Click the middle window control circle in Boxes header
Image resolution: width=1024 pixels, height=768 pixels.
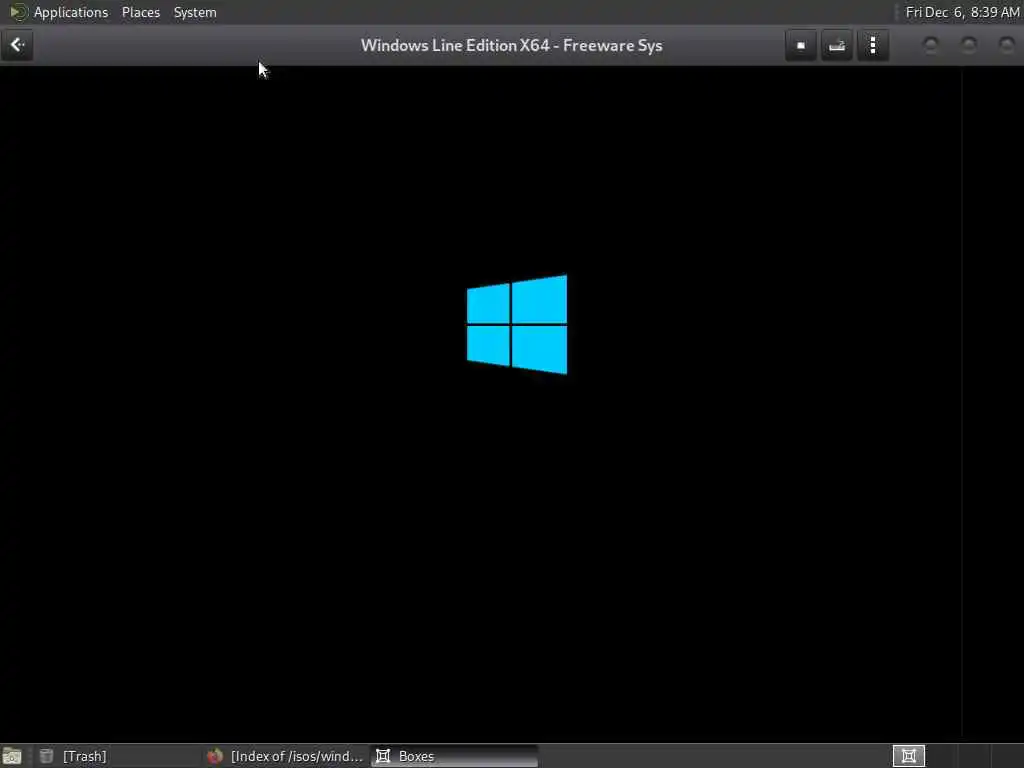(968, 45)
